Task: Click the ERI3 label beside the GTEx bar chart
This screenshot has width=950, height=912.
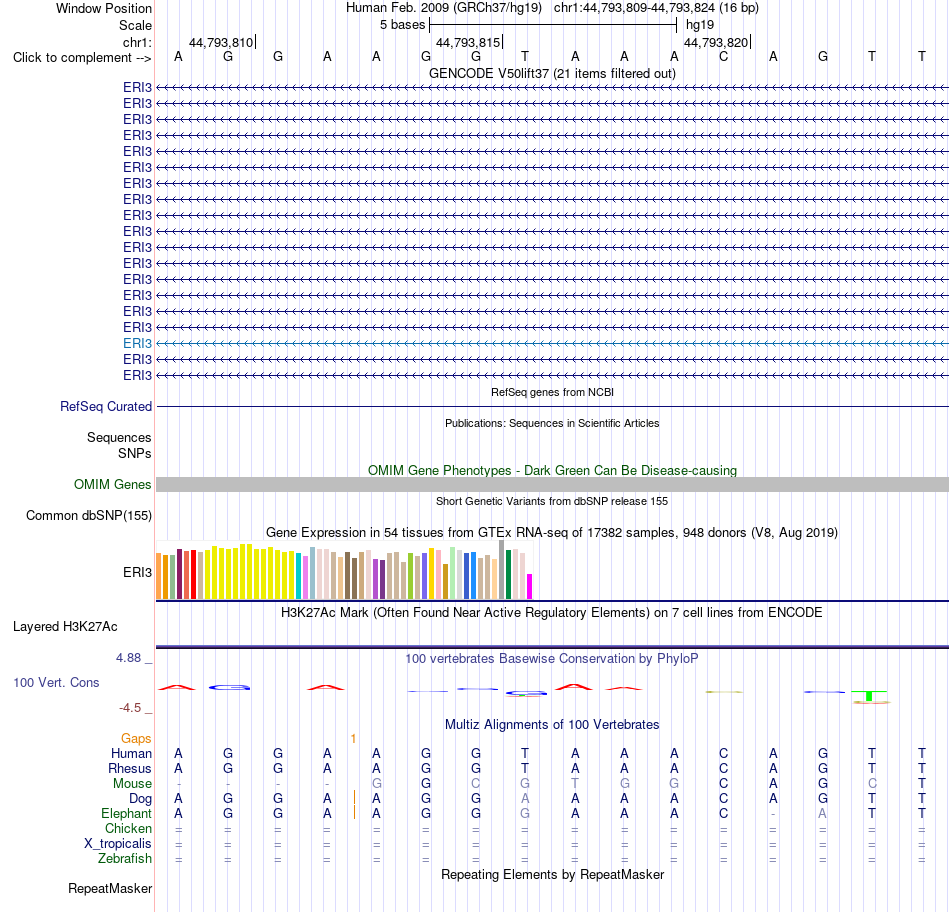Action: 137,572
